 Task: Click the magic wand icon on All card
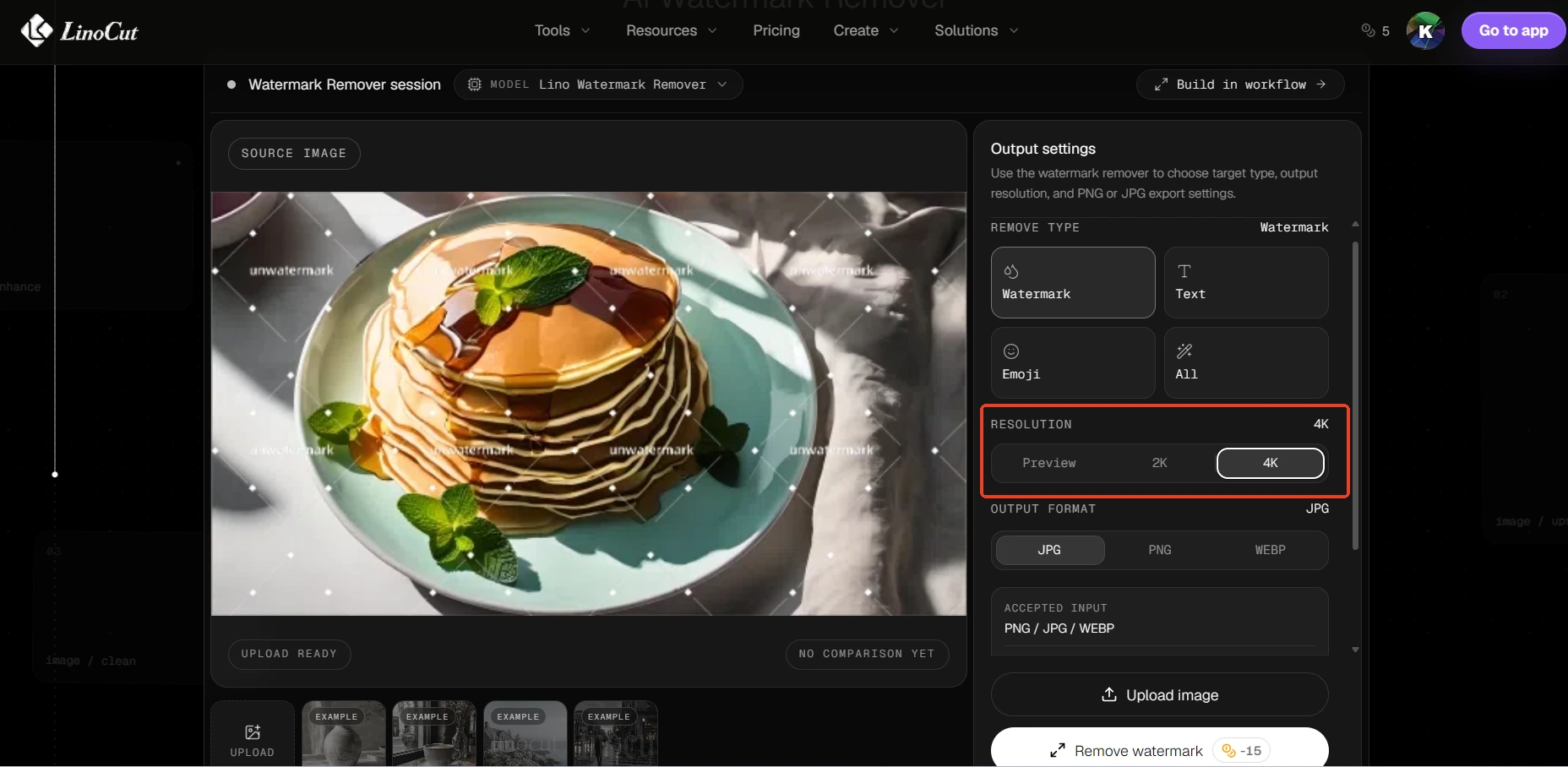(1184, 351)
